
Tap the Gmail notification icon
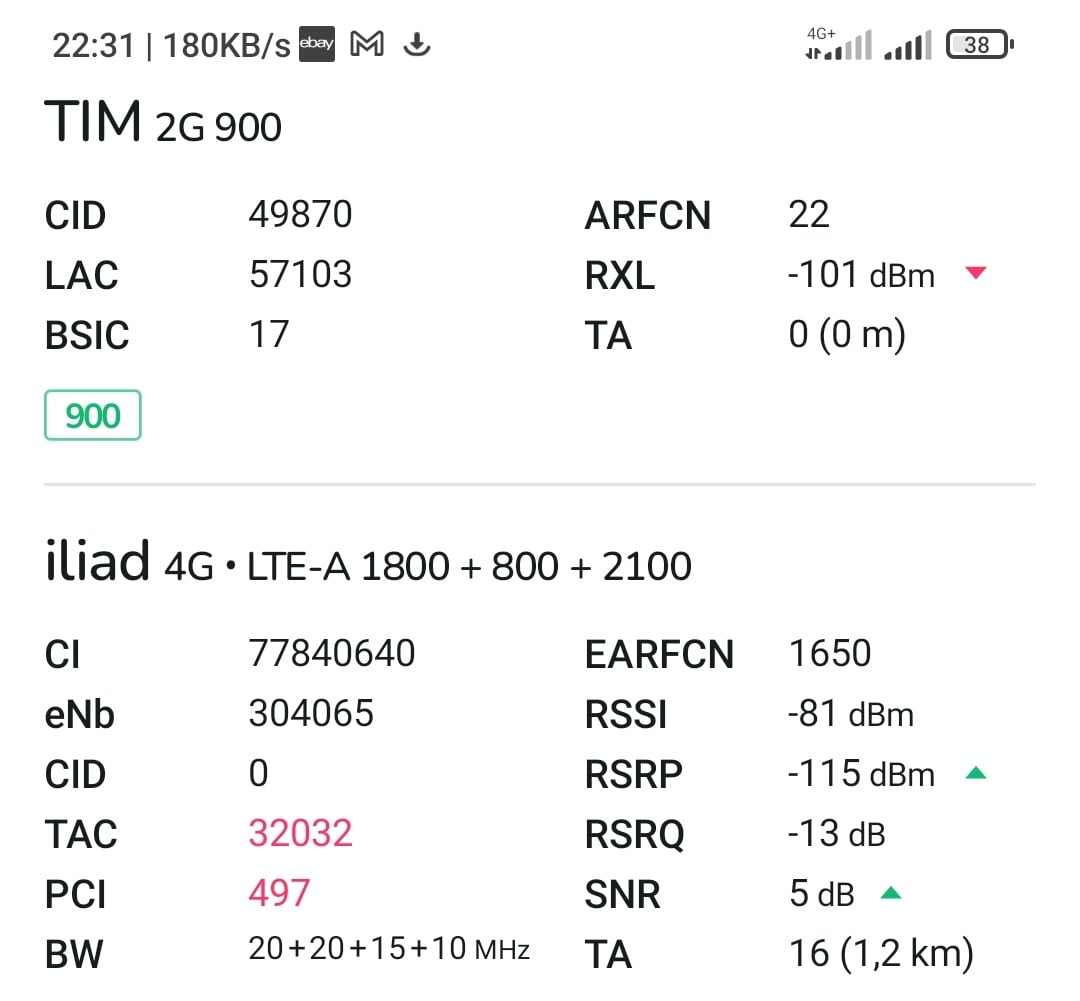pos(367,44)
